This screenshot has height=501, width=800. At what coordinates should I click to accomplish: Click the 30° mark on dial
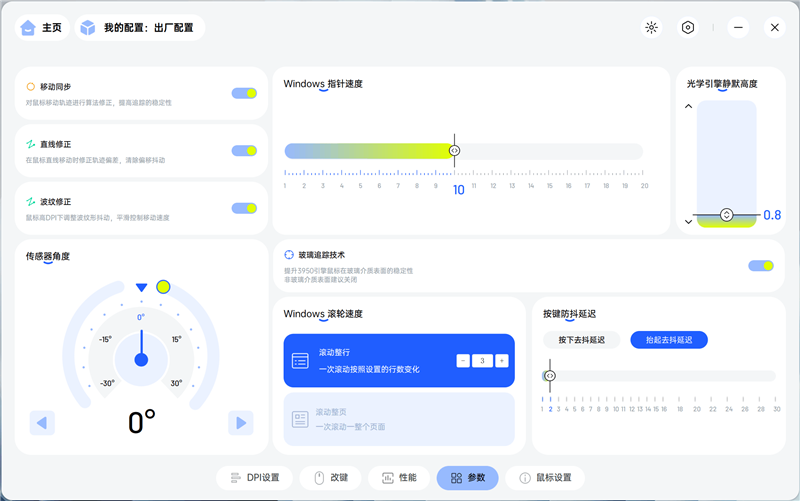177,383
